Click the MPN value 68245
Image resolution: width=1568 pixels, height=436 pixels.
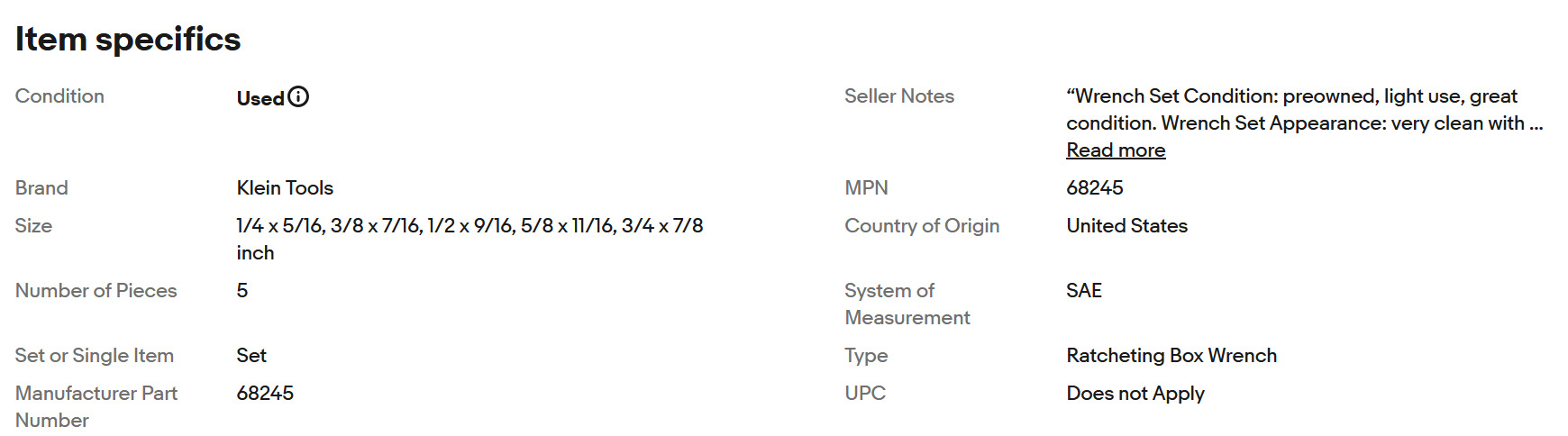(x=1095, y=188)
